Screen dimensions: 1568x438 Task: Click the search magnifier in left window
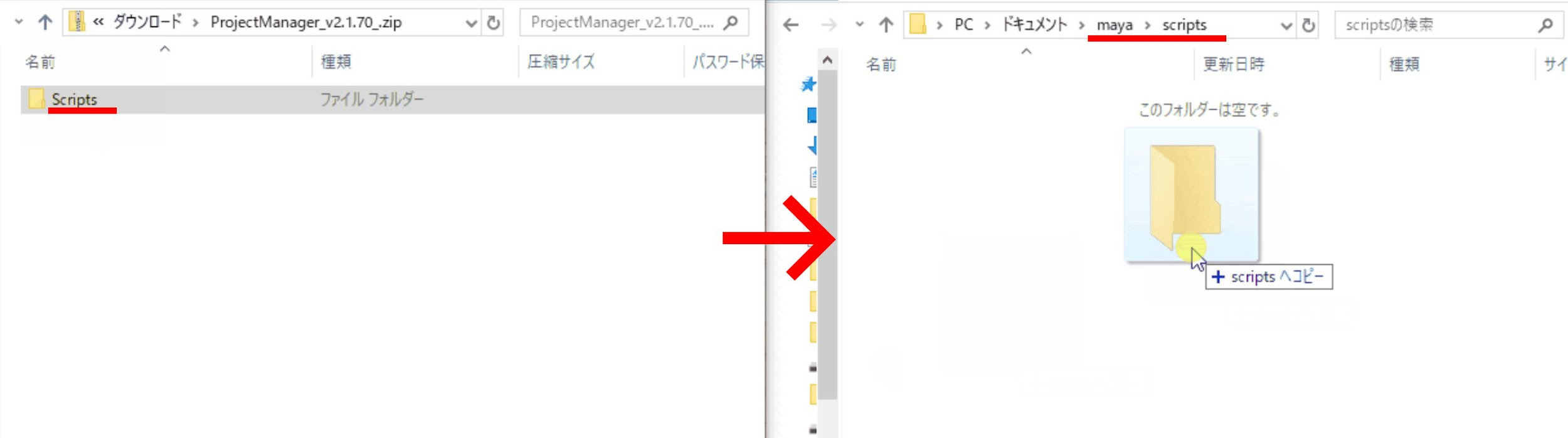[x=731, y=23]
